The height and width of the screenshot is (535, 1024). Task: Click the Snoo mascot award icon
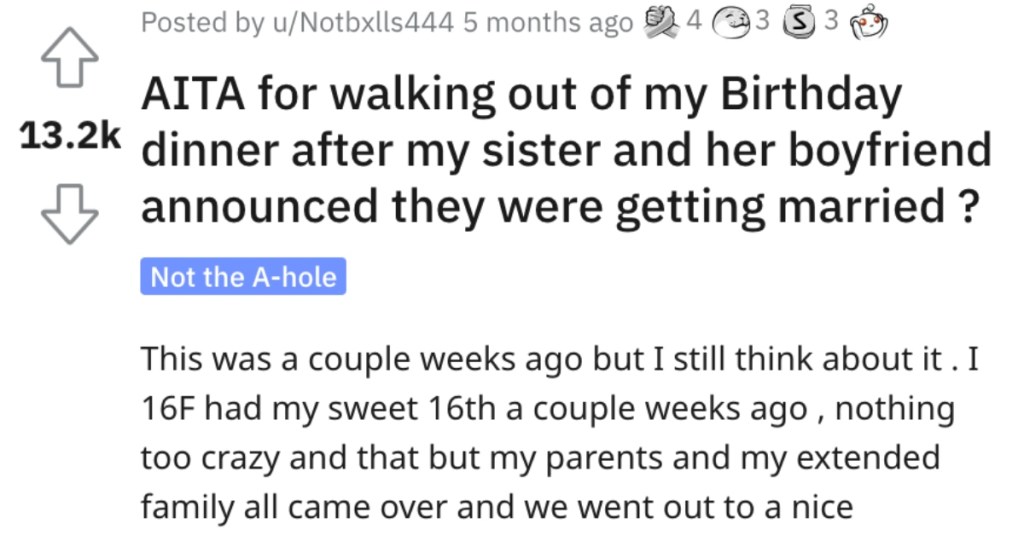pyautogui.click(x=869, y=22)
